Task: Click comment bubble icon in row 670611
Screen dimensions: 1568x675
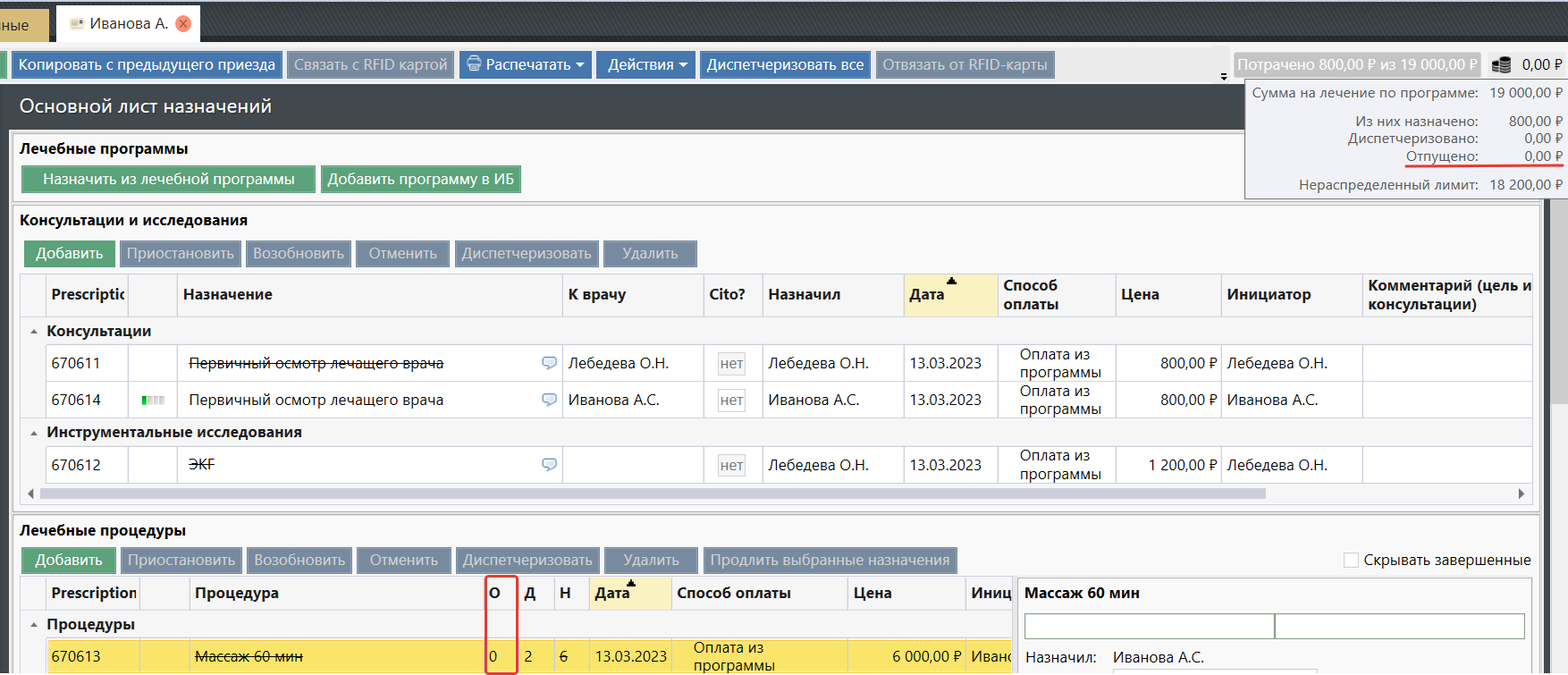Action: (549, 363)
